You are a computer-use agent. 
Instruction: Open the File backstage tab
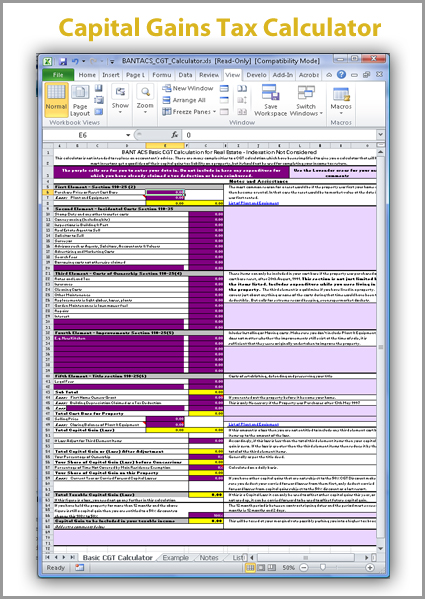tap(58, 75)
